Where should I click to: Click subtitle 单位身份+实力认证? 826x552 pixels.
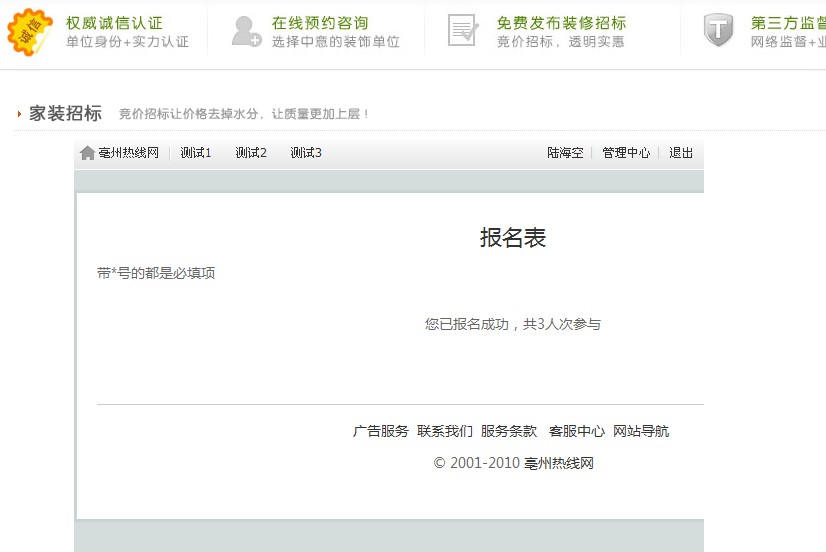pyautogui.click(x=127, y=42)
